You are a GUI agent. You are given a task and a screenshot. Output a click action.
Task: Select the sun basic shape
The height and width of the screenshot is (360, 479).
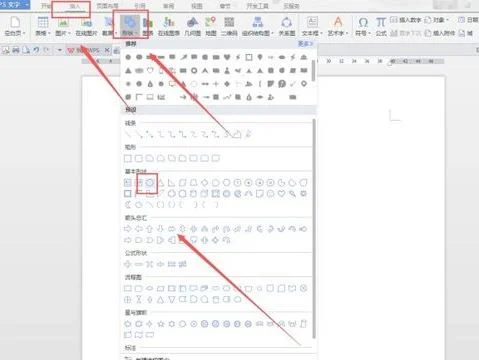coord(303,193)
